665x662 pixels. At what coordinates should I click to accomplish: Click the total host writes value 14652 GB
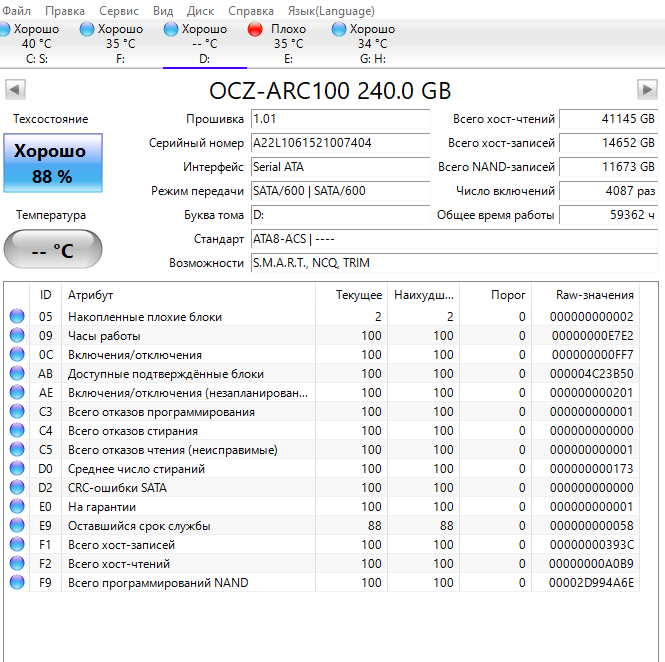pos(609,143)
